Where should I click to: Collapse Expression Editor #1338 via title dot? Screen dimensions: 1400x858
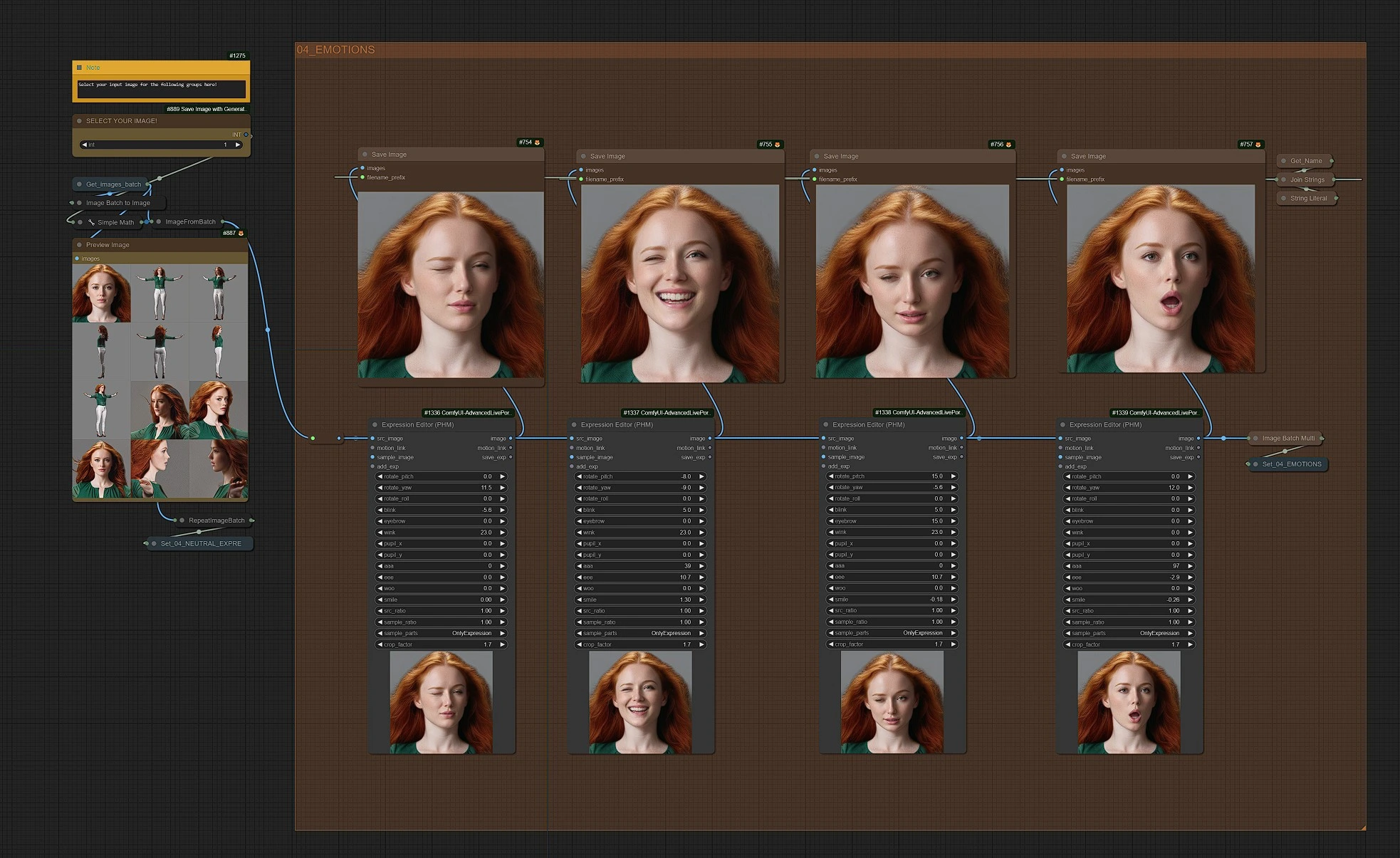[x=826, y=425]
